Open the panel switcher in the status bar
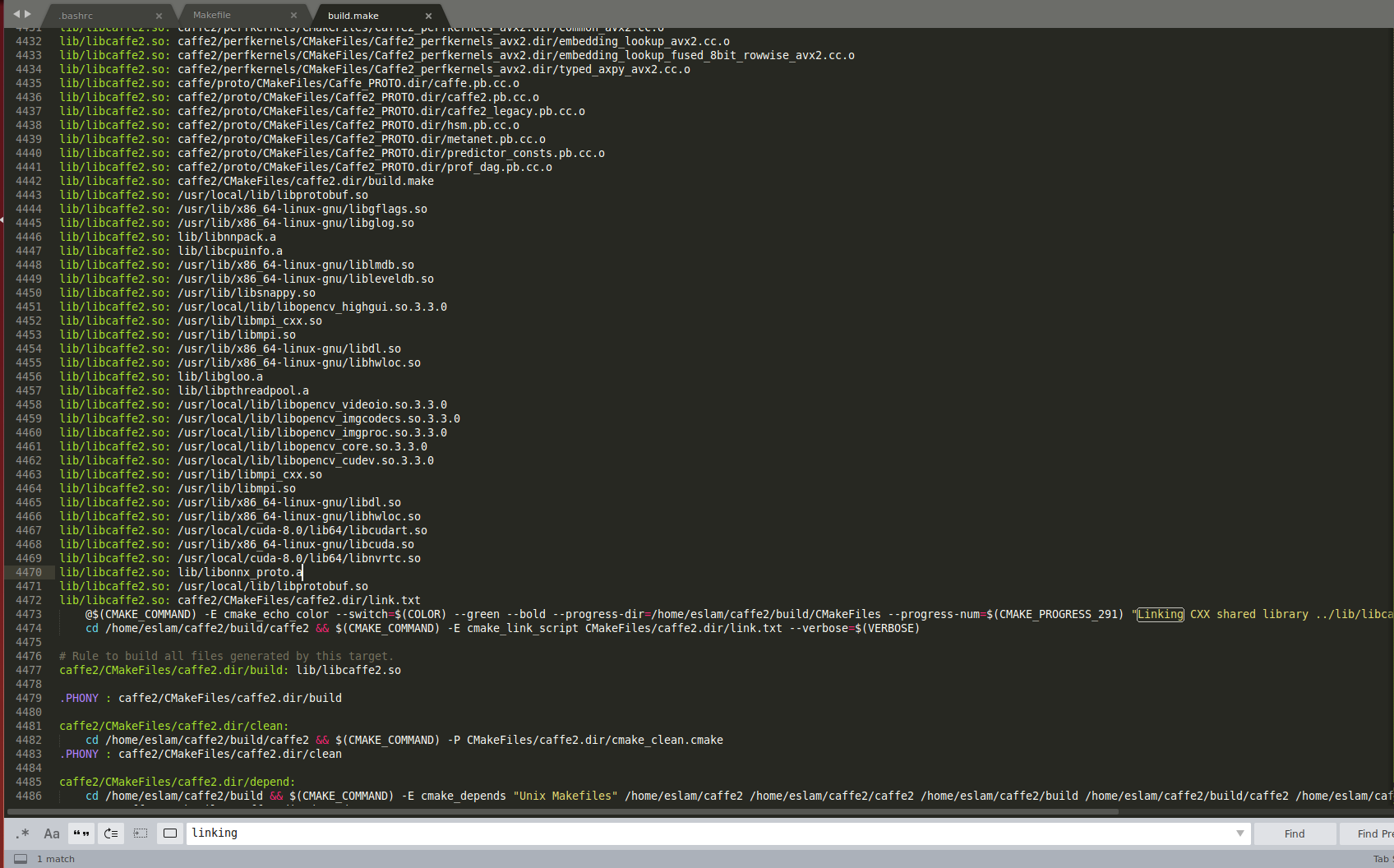The width and height of the screenshot is (1394, 868). pyautogui.click(x=20, y=858)
